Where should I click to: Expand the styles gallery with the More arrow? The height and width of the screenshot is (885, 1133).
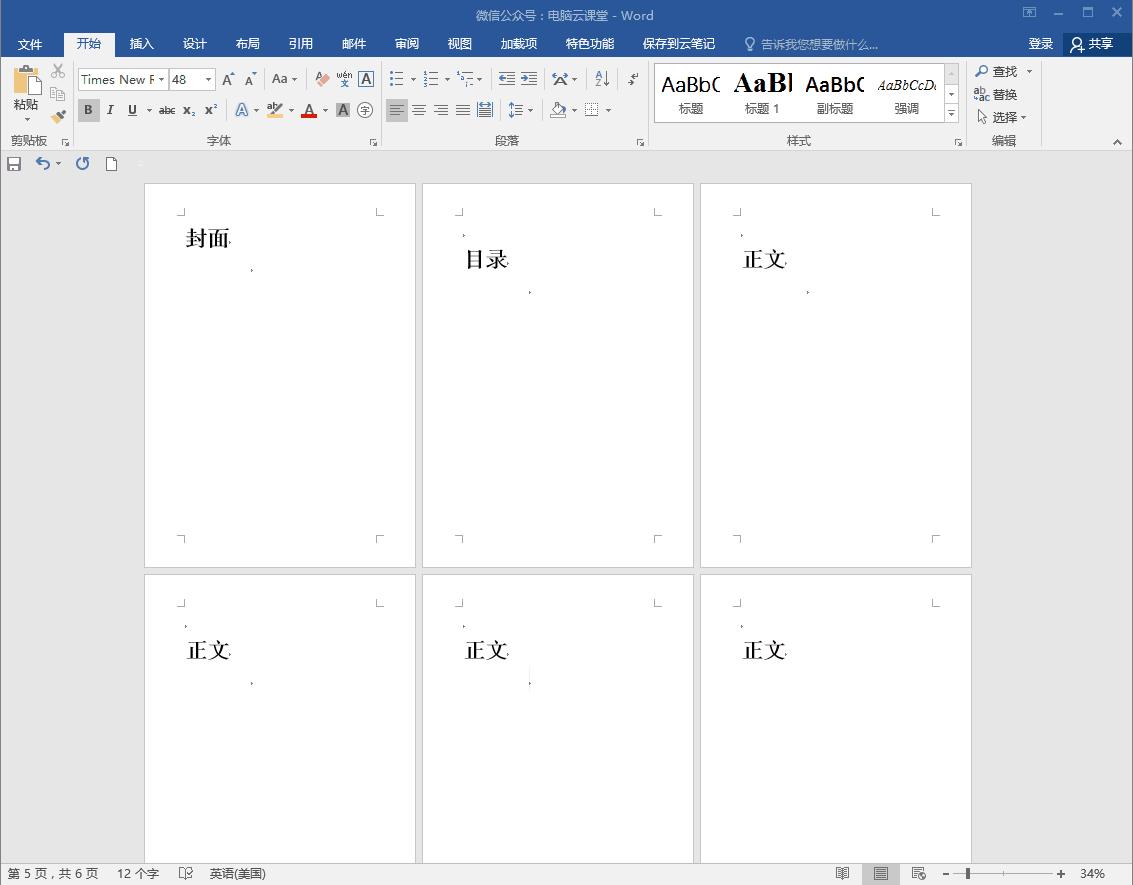(x=951, y=114)
